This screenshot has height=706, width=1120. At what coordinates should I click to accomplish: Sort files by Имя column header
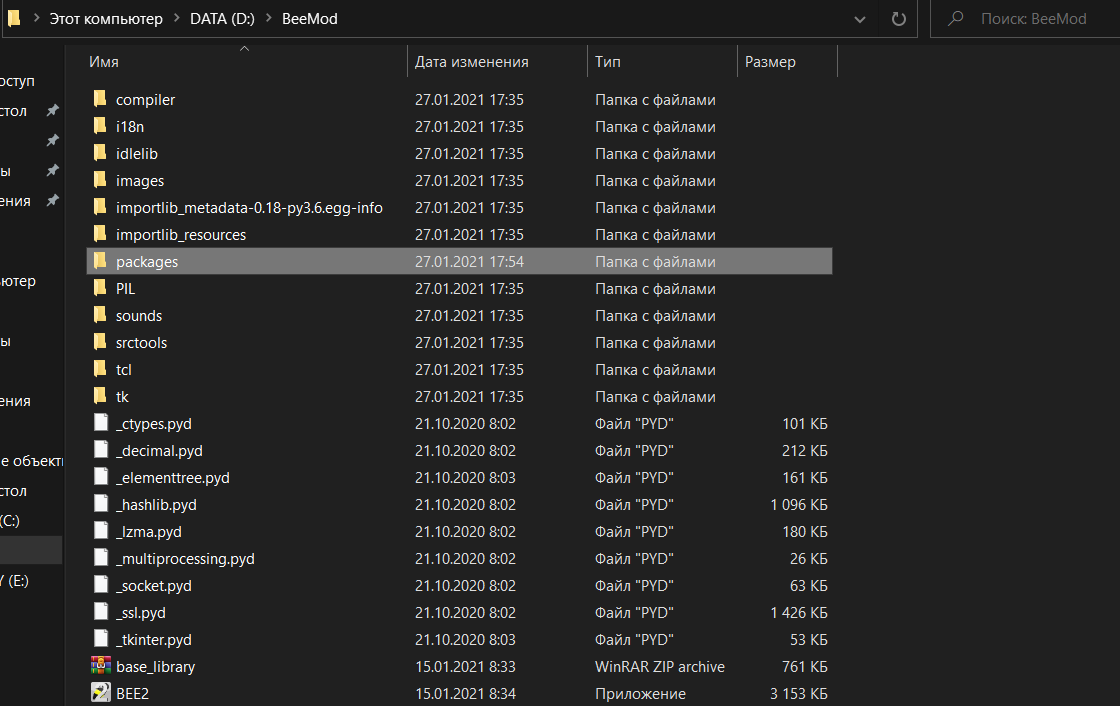pos(104,62)
